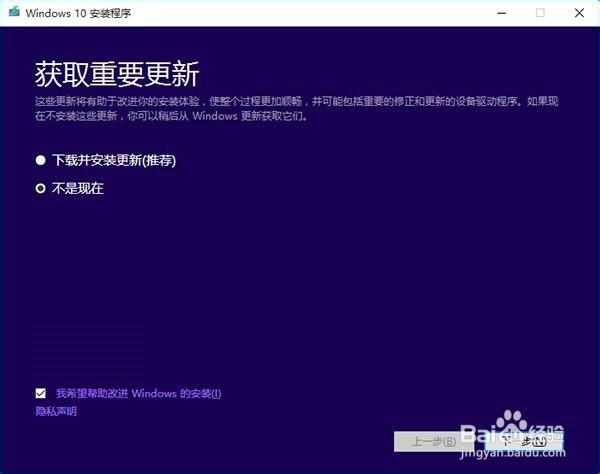Click the 下一步(N) next button
Screen dimensions: 600x474
coord(524,441)
